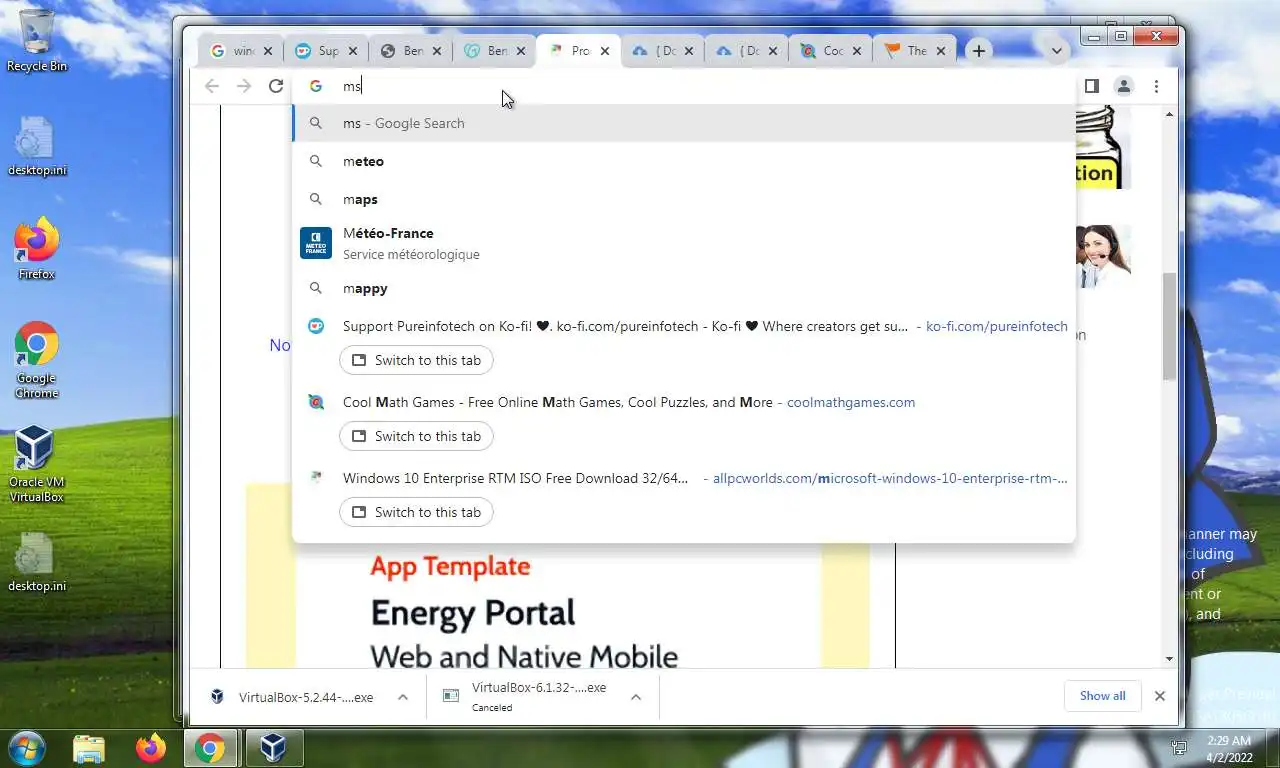Image resolution: width=1280 pixels, height=768 pixels.
Task: Open a new tab with plus button
Action: (979, 51)
